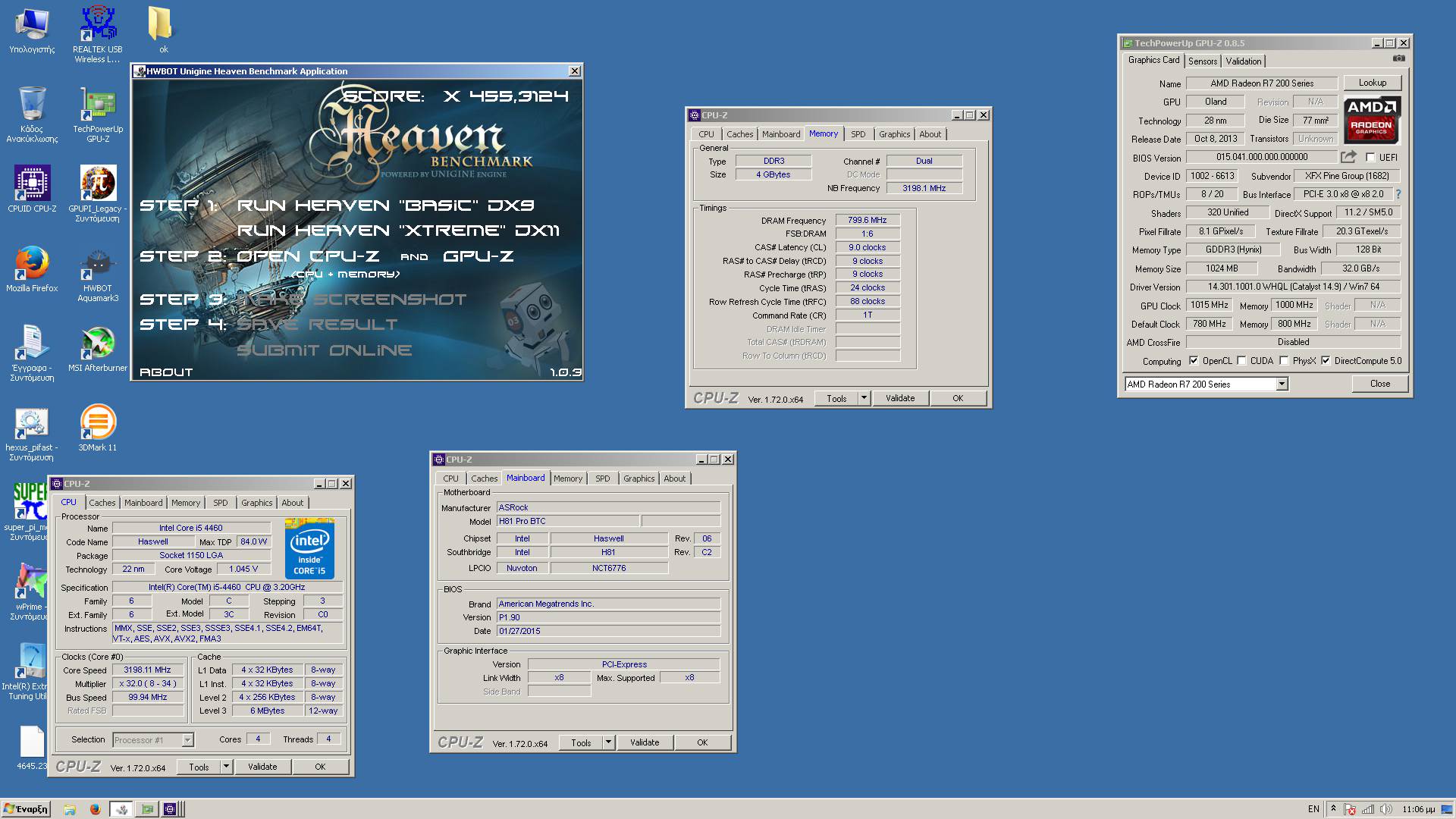
Task: Open the Processor #1 selection dropdown
Action: tap(188, 740)
